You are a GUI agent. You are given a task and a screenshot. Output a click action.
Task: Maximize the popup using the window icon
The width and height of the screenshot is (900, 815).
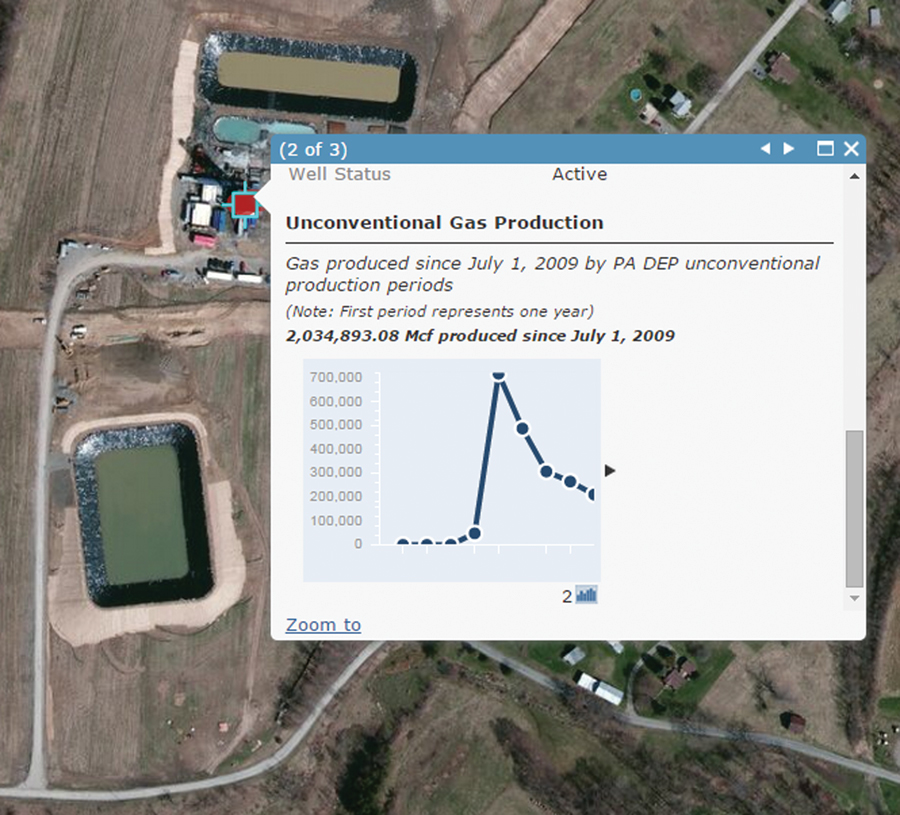(825, 148)
